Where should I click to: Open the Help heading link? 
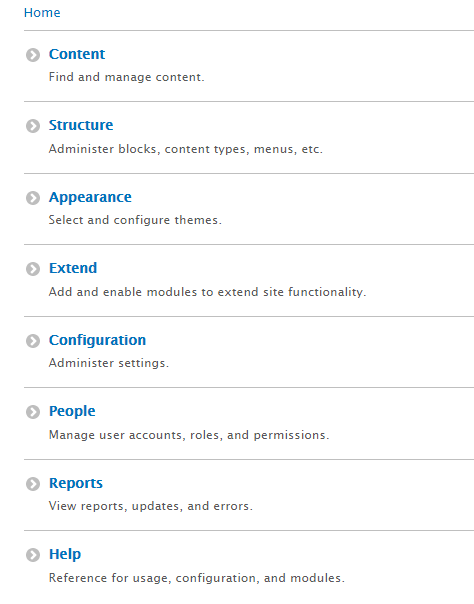pos(65,554)
